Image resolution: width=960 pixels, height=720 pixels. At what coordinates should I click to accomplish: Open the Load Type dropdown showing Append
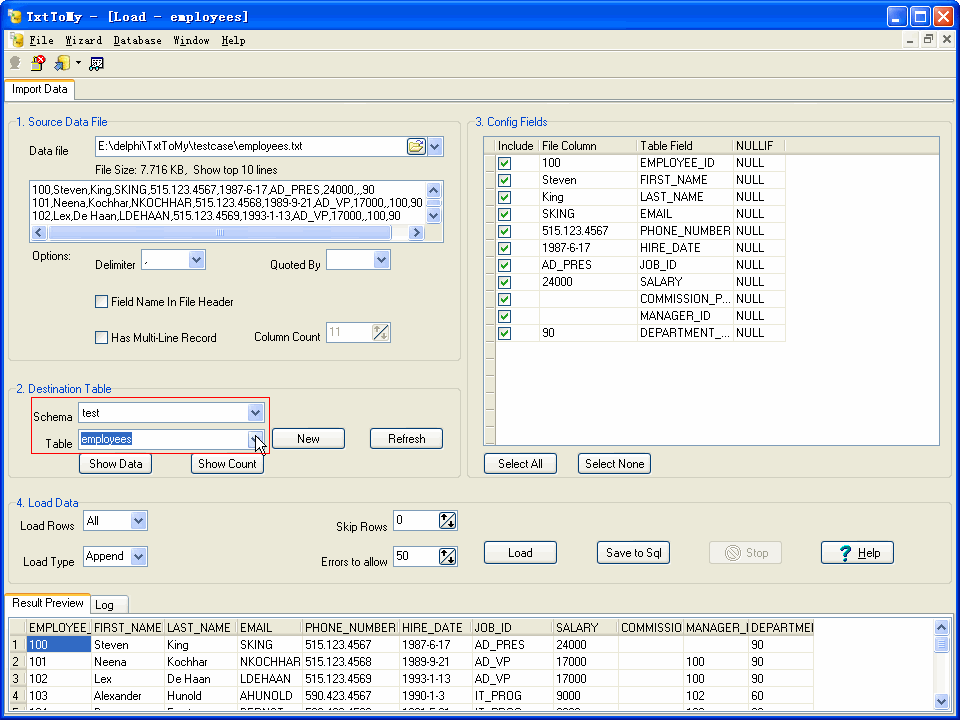point(138,557)
